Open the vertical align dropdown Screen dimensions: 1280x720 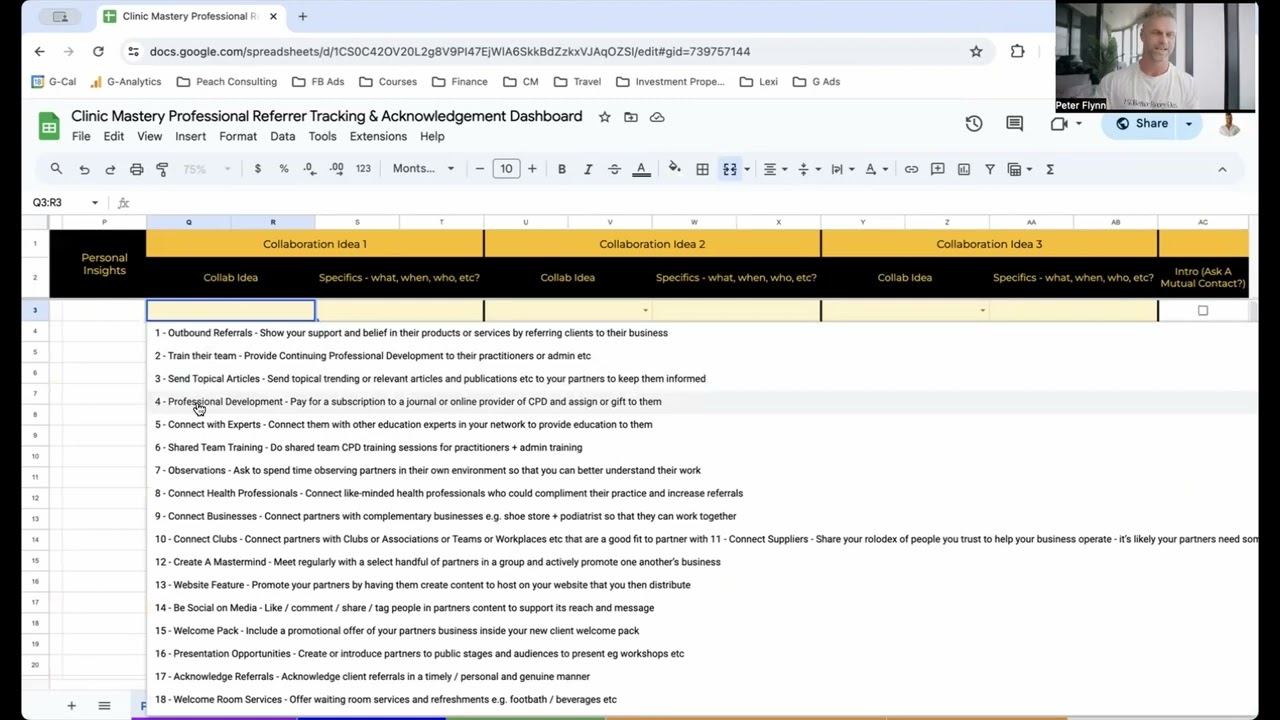click(807, 169)
